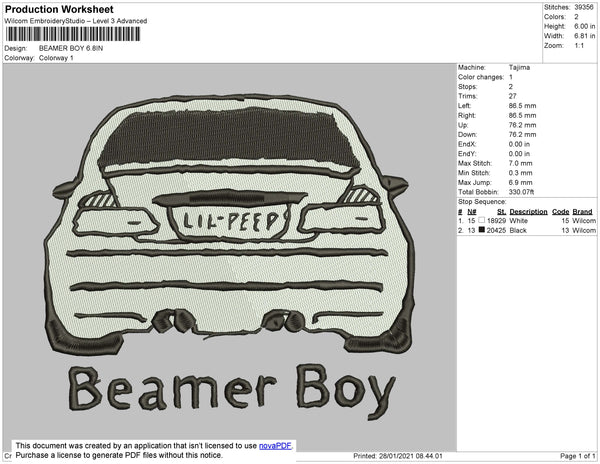600x464 pixels.
Task: Click the 'Brand' column header
Action: [x=582, y=212]
